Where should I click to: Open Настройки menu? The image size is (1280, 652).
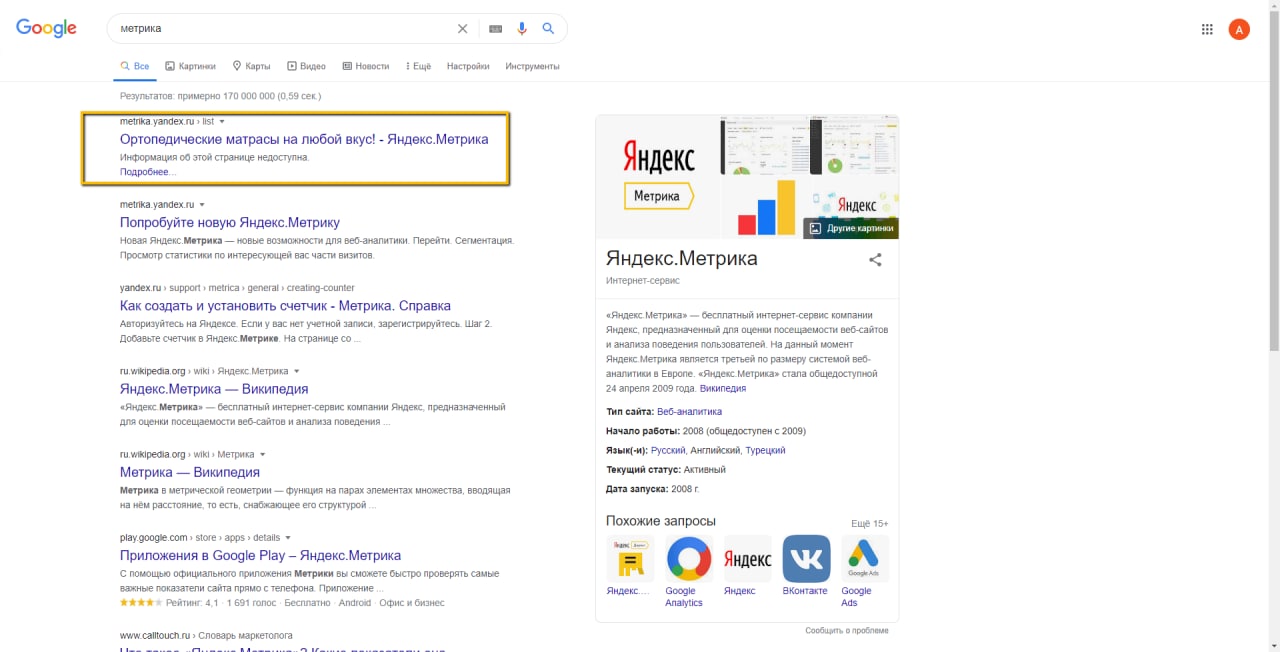pyautogui.click(x=468, y=66)
